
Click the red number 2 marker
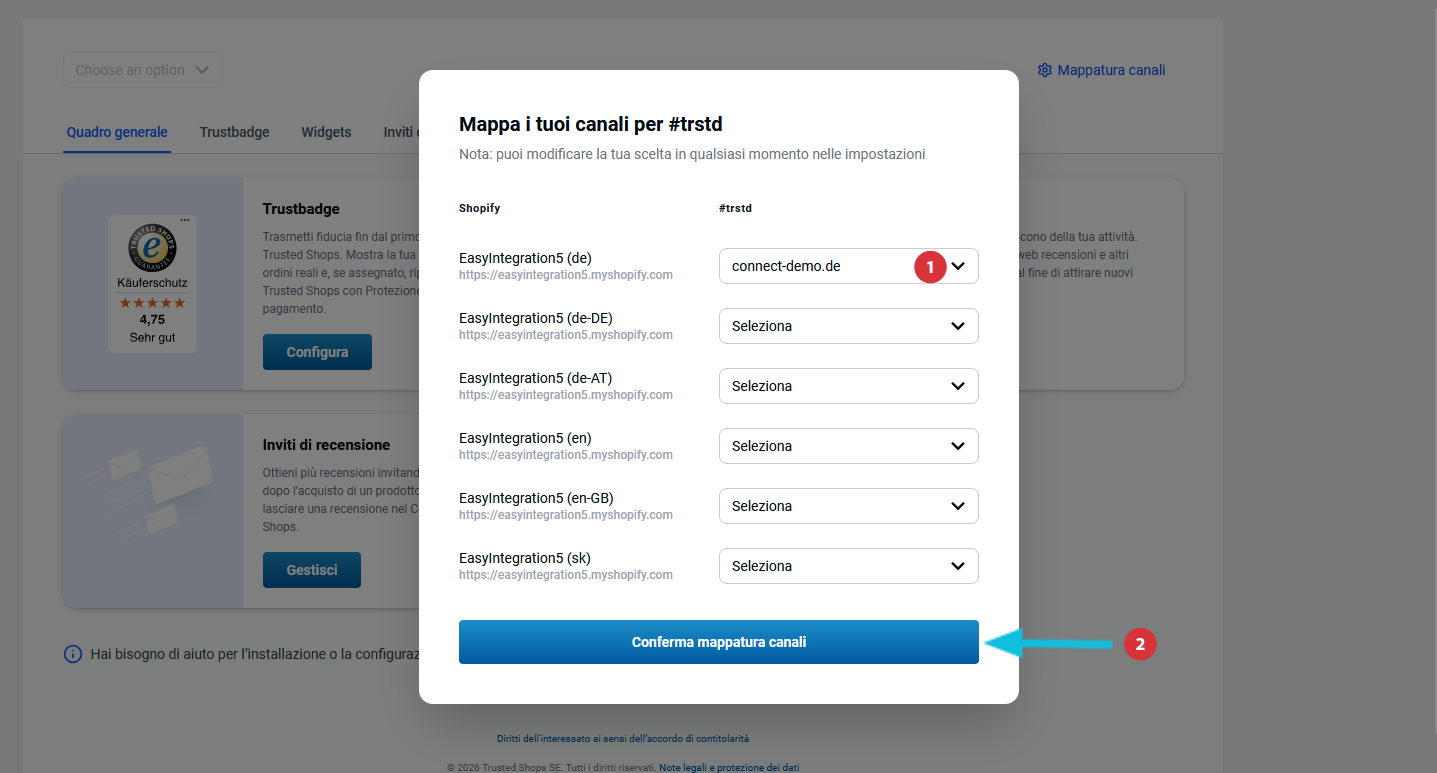tap(1140, 644)
